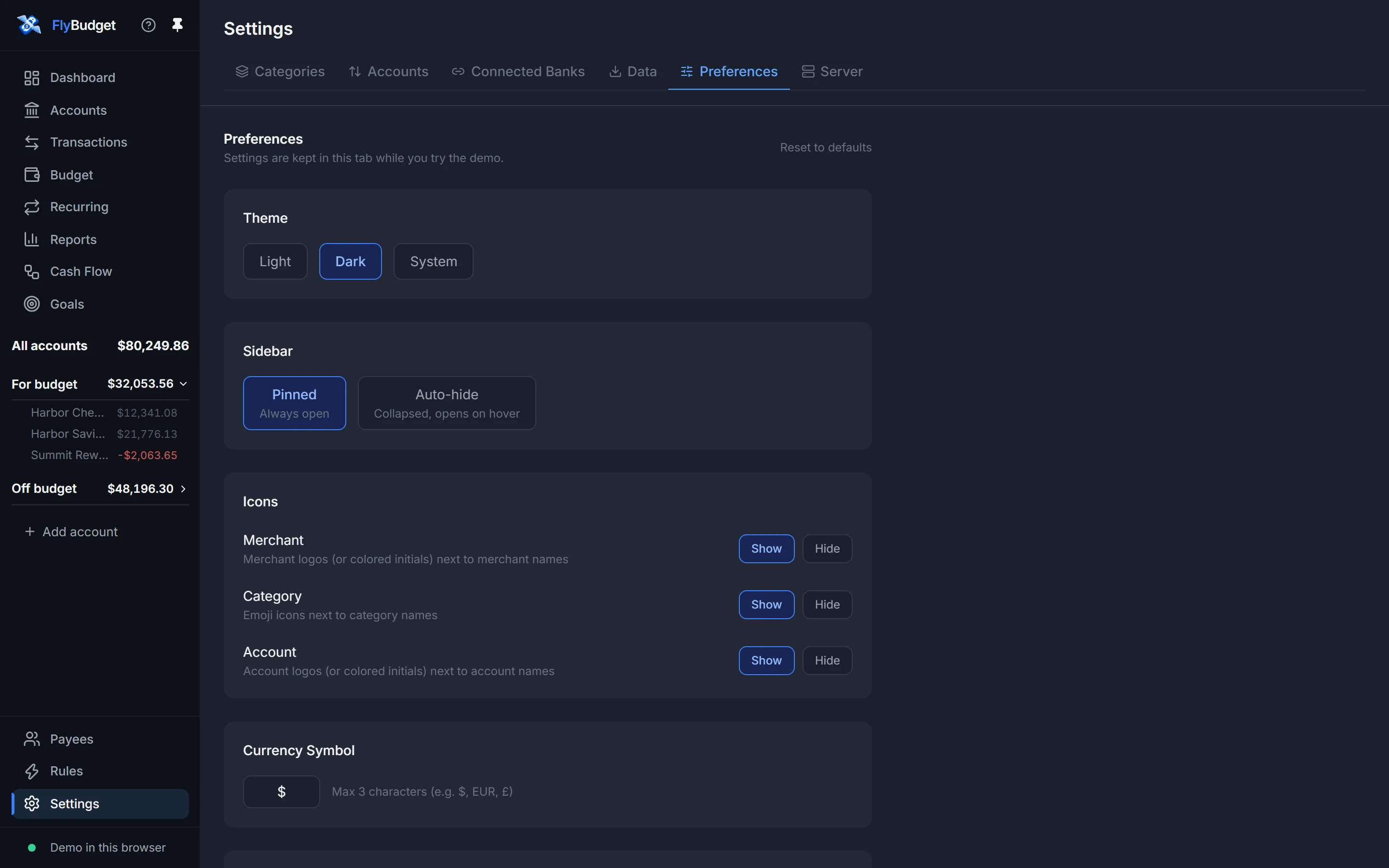Open the Rules page
The height and width of the screenshot is (868, 1389).
click(x=100, y=771)
